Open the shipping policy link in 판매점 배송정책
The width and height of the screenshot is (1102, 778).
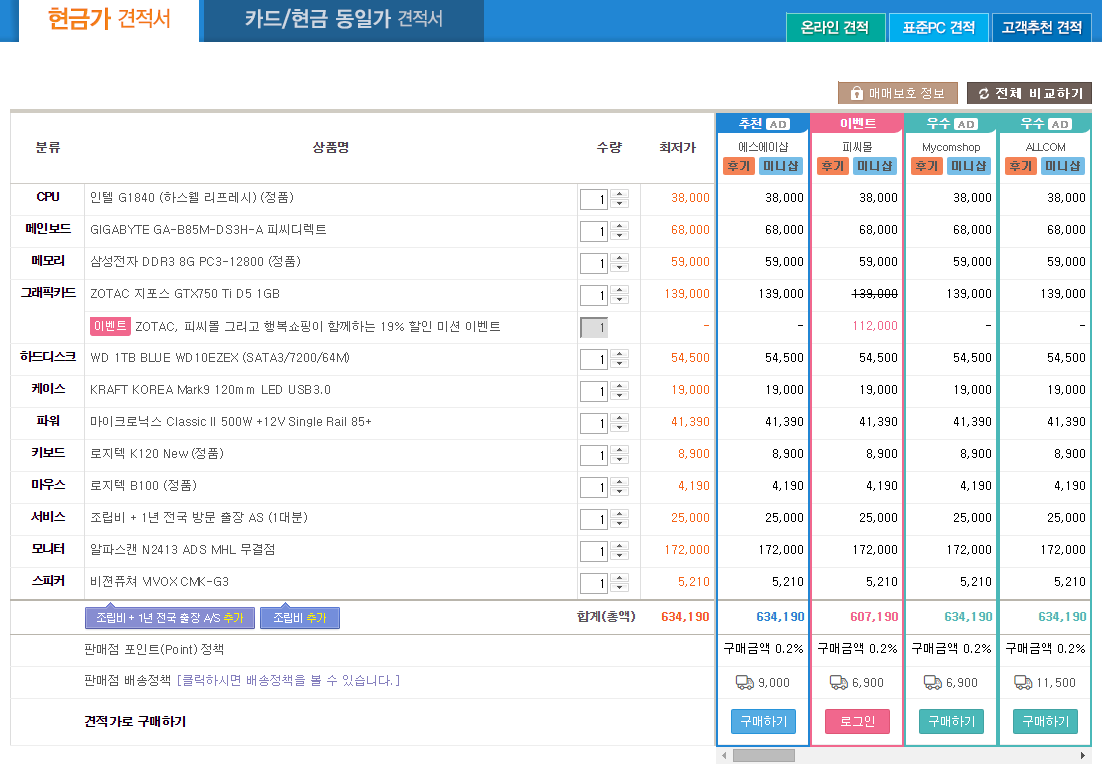point(288,681)
